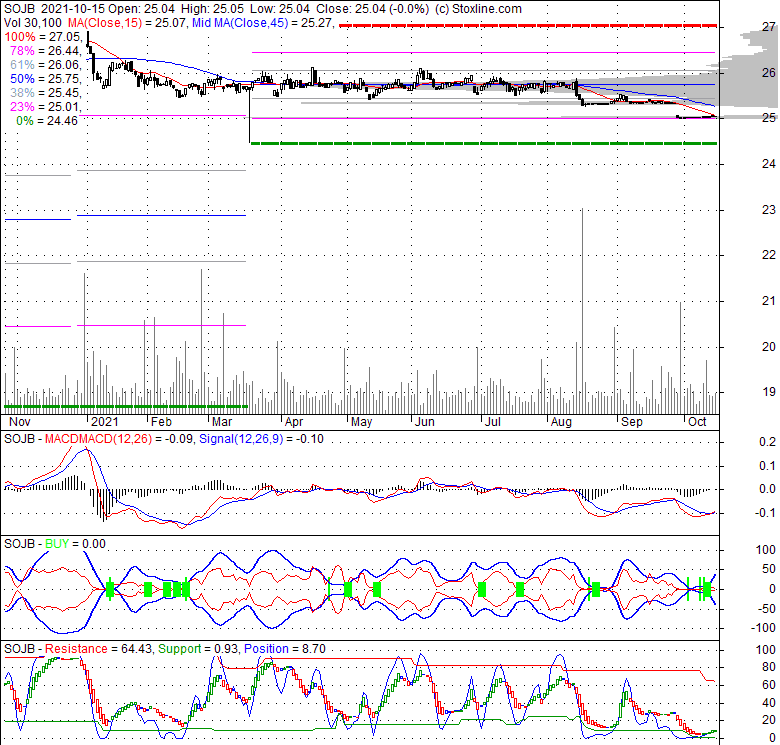Click the Feb month axis label
The height and width of the screenshot is (745, 780).
tap(161, 422)
